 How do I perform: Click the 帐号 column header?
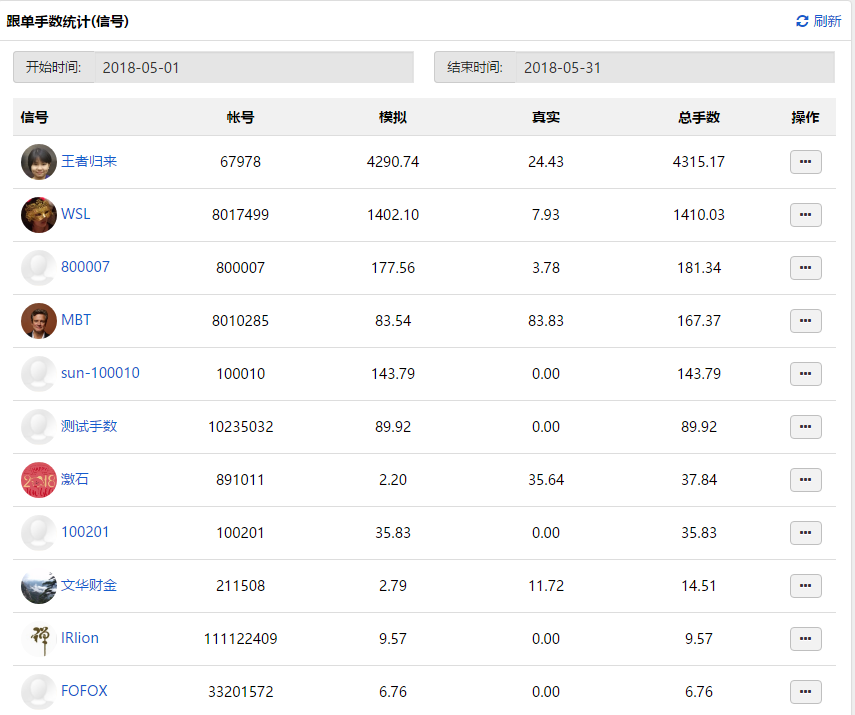click(240, 117)
